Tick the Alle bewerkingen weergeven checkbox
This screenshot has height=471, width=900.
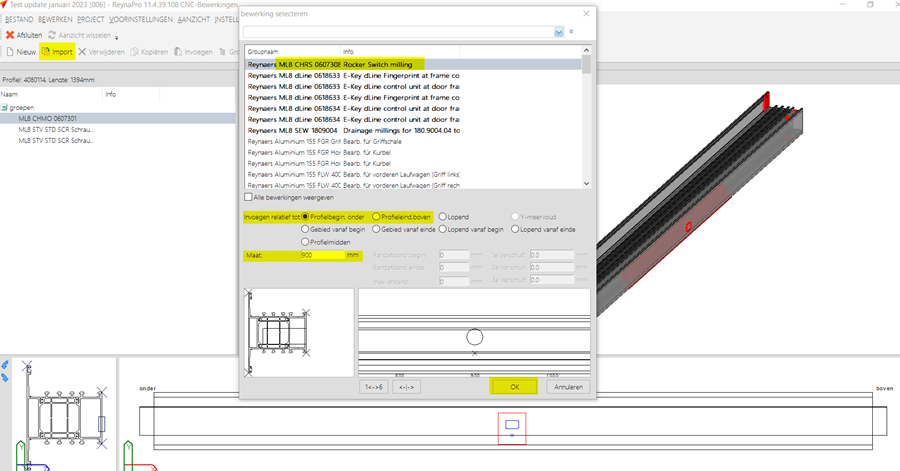coord(248,197)
